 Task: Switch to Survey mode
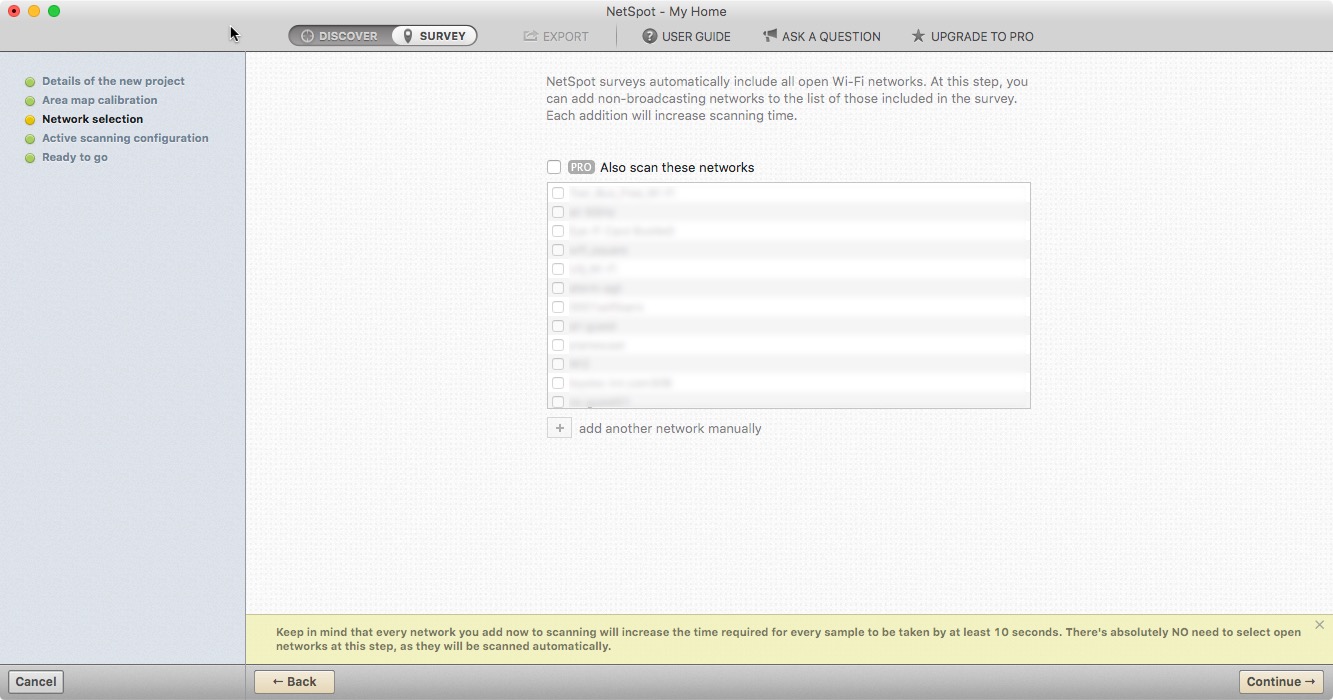pyautogui.click(x=434, y=36)
